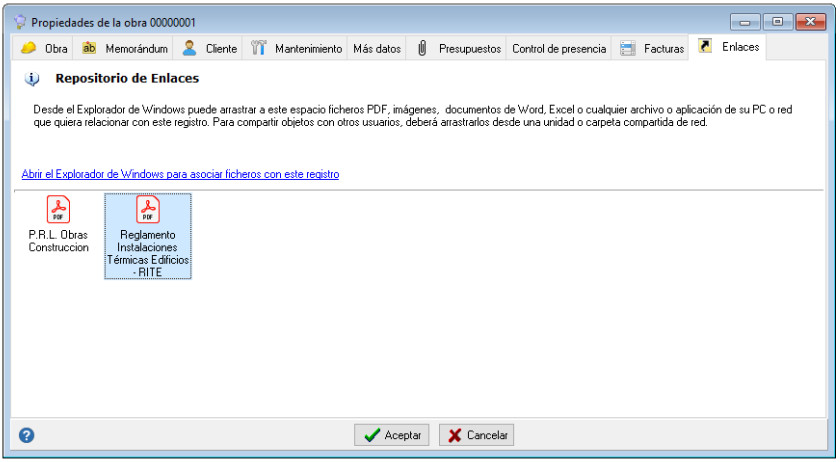Open the Memorándum tab

pyautogui.click(x=135, y=48)
